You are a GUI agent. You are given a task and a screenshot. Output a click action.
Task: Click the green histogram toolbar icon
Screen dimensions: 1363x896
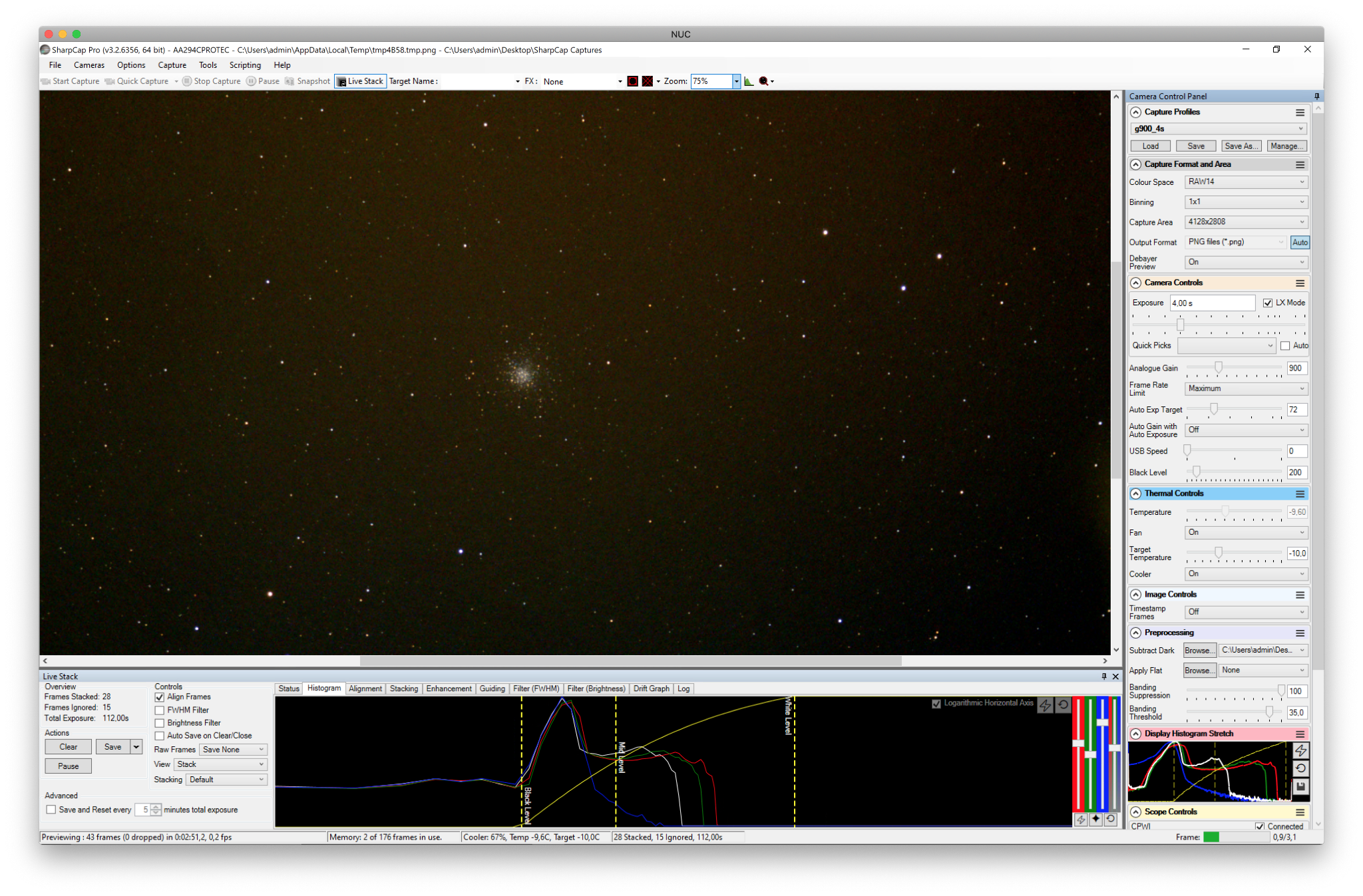click(749, 81)
